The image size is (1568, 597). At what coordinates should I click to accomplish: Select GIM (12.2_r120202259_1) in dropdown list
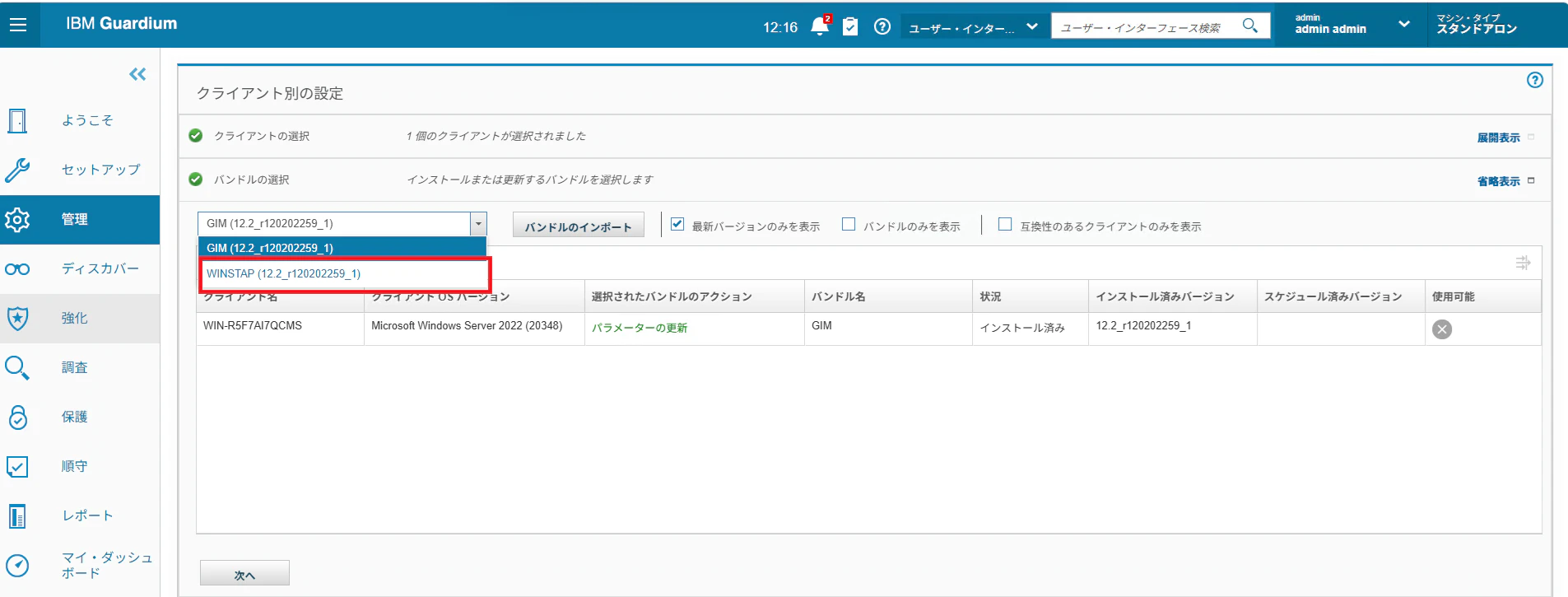(342, 248)
